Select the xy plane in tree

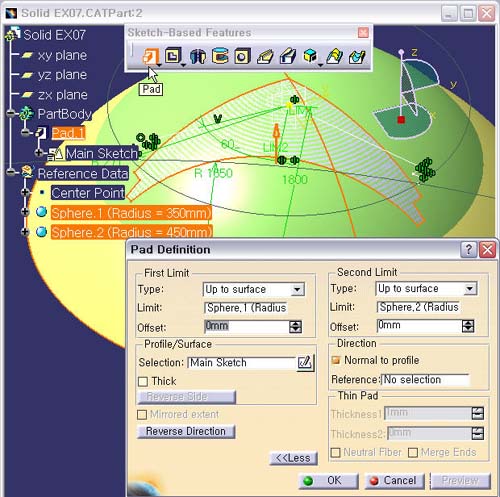click(62, 55)
